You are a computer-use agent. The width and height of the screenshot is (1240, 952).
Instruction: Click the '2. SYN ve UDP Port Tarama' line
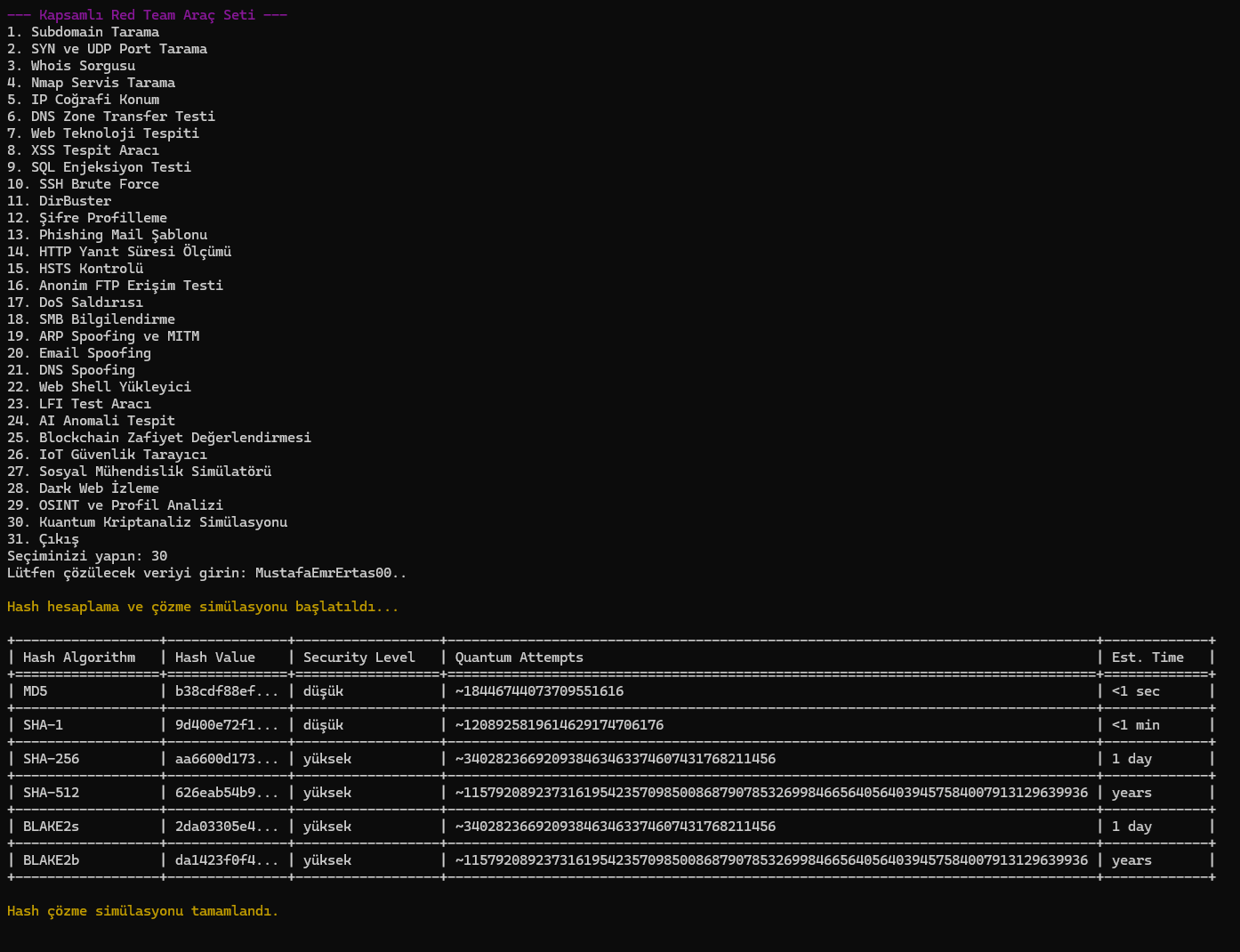pyautogui.click(x=107, y=49)
